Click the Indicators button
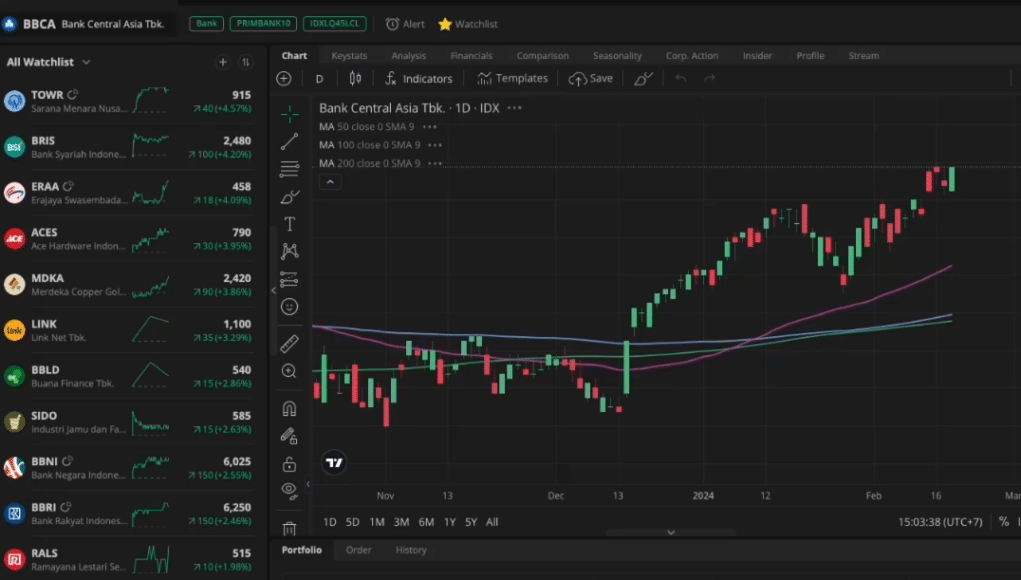This screenshot has width=1021, height=580. click(x=419, y=78)
